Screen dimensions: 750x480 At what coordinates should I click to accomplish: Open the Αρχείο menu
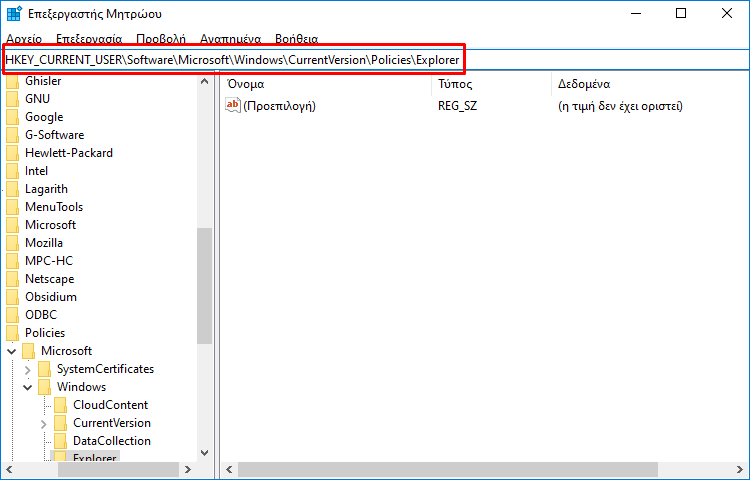[24, 39]
